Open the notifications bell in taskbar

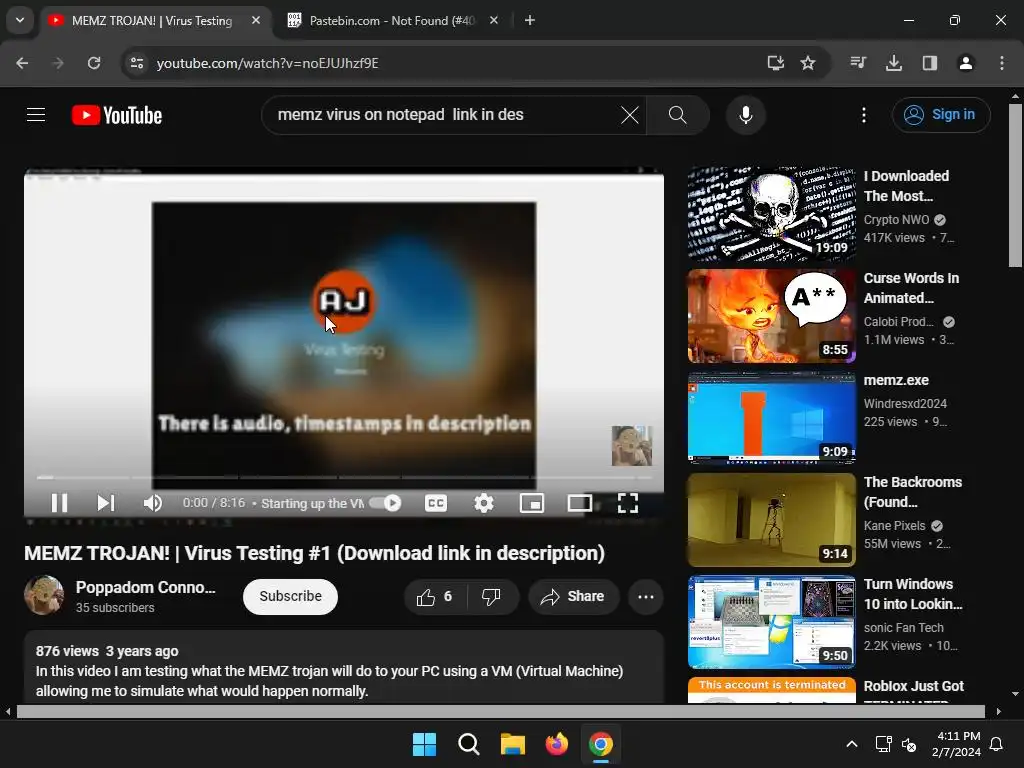(x=997, y=744)
